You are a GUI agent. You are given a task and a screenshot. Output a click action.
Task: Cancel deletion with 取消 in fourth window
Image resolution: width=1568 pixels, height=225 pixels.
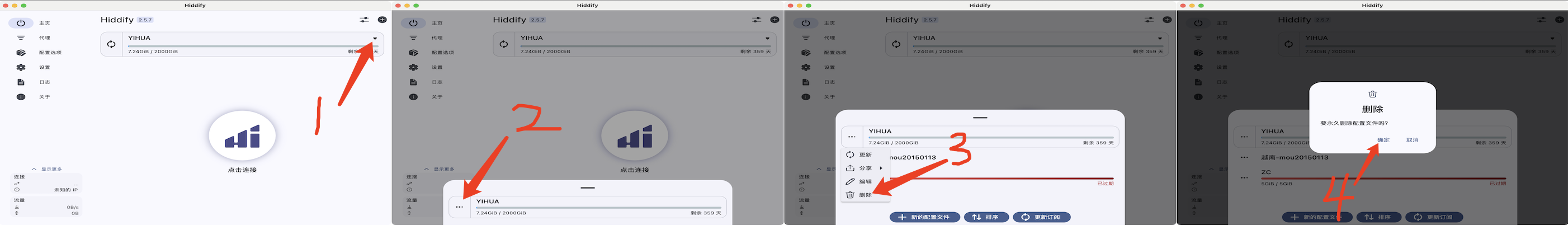point(1412,140)
